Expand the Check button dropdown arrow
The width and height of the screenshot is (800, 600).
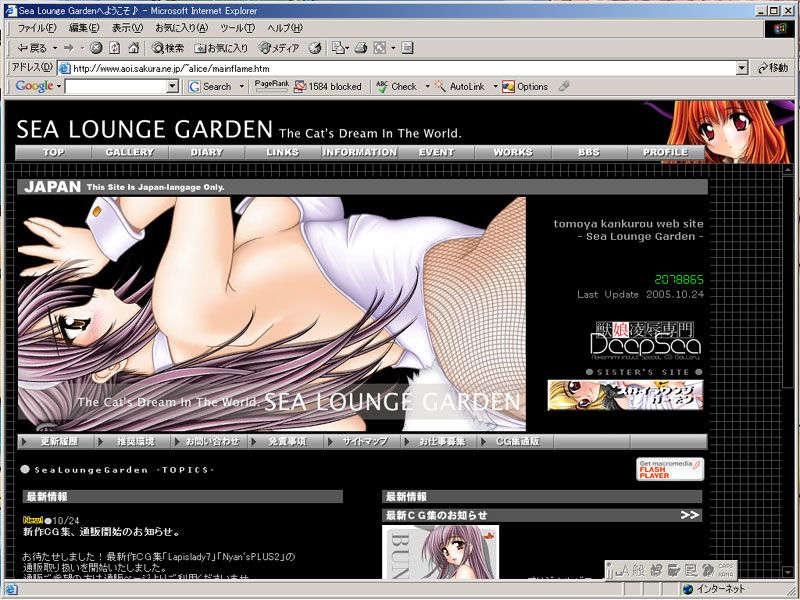(x=428, y=87)
